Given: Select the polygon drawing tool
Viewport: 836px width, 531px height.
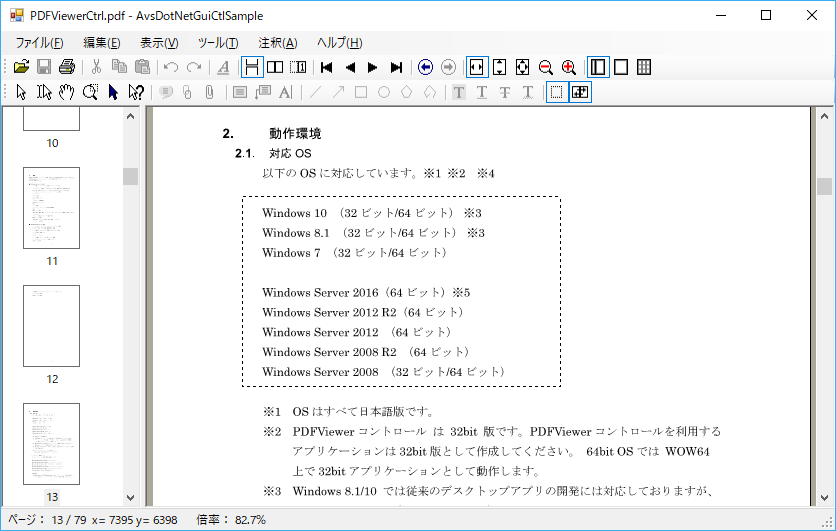Looking at the screenshot, I should click(x=407, y=92).
